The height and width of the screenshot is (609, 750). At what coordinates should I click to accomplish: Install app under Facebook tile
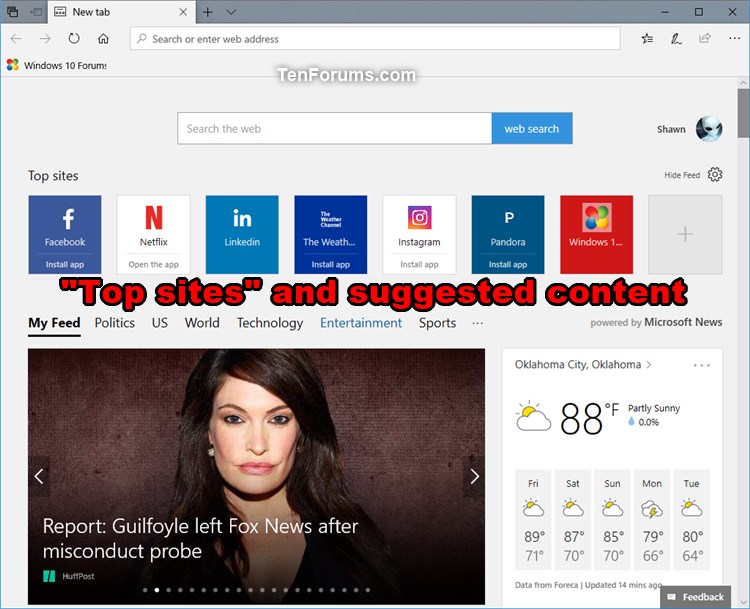(65, 264)
